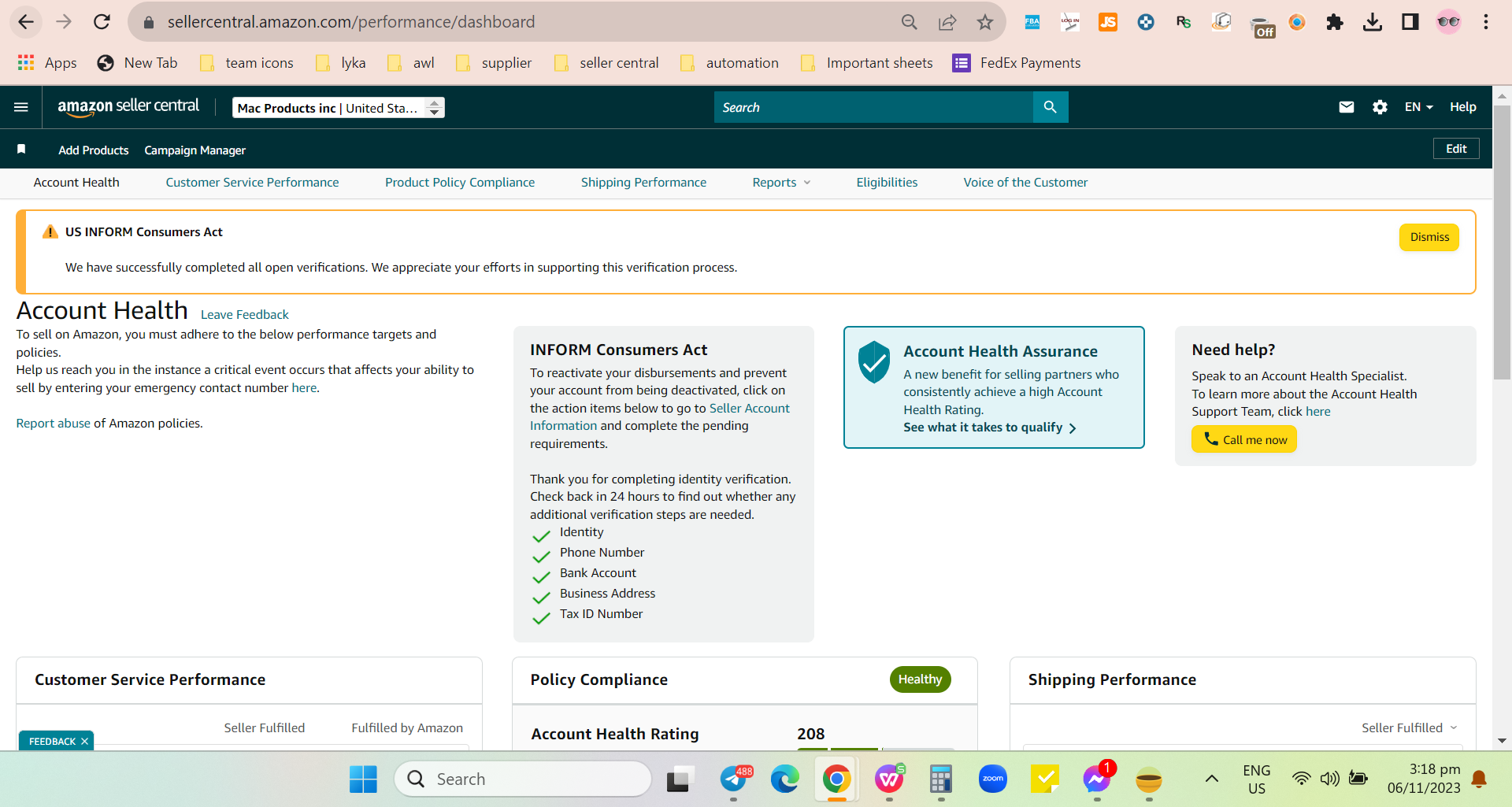Open the Help link
Image resolution: width=1512 pixels, height=807 pixels.
(x=1463, y=107)
